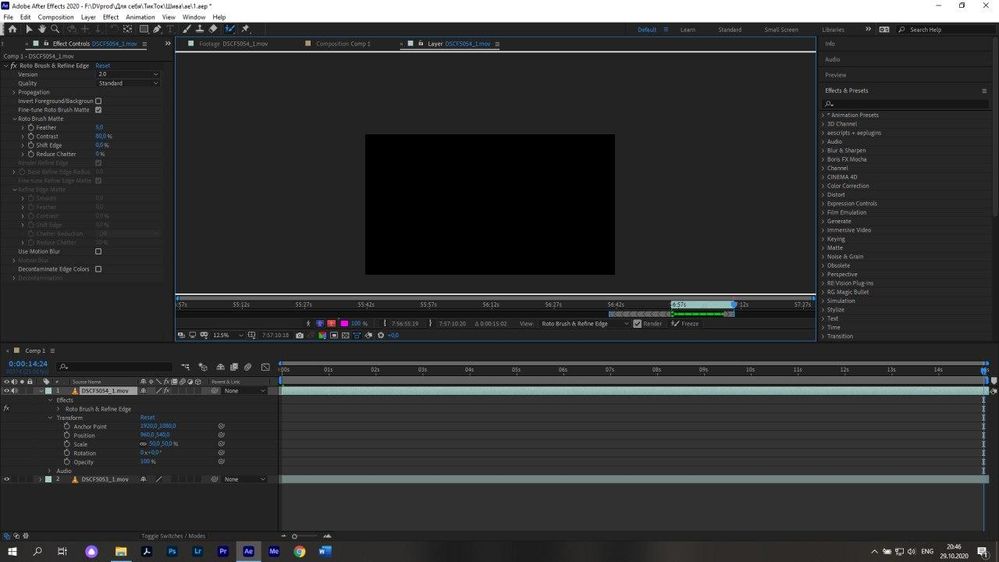Open Premiere Pro from the Windows taskbar
999x562 pixels.
pos(223,551)
